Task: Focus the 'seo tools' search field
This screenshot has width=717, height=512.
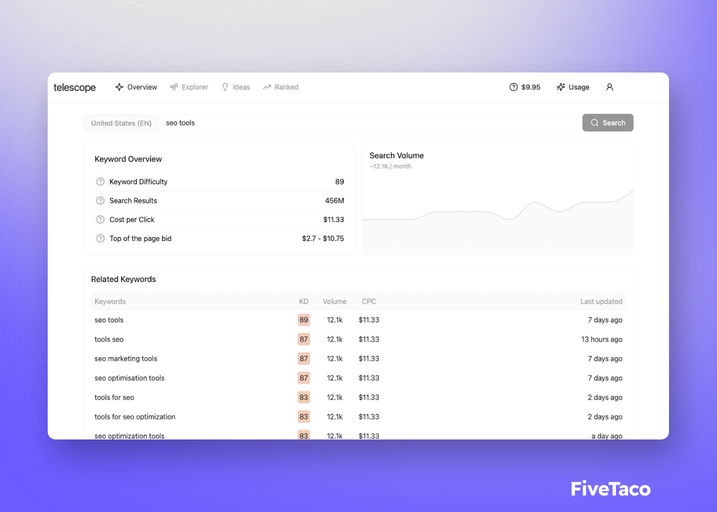Action: tap(367, 123)
